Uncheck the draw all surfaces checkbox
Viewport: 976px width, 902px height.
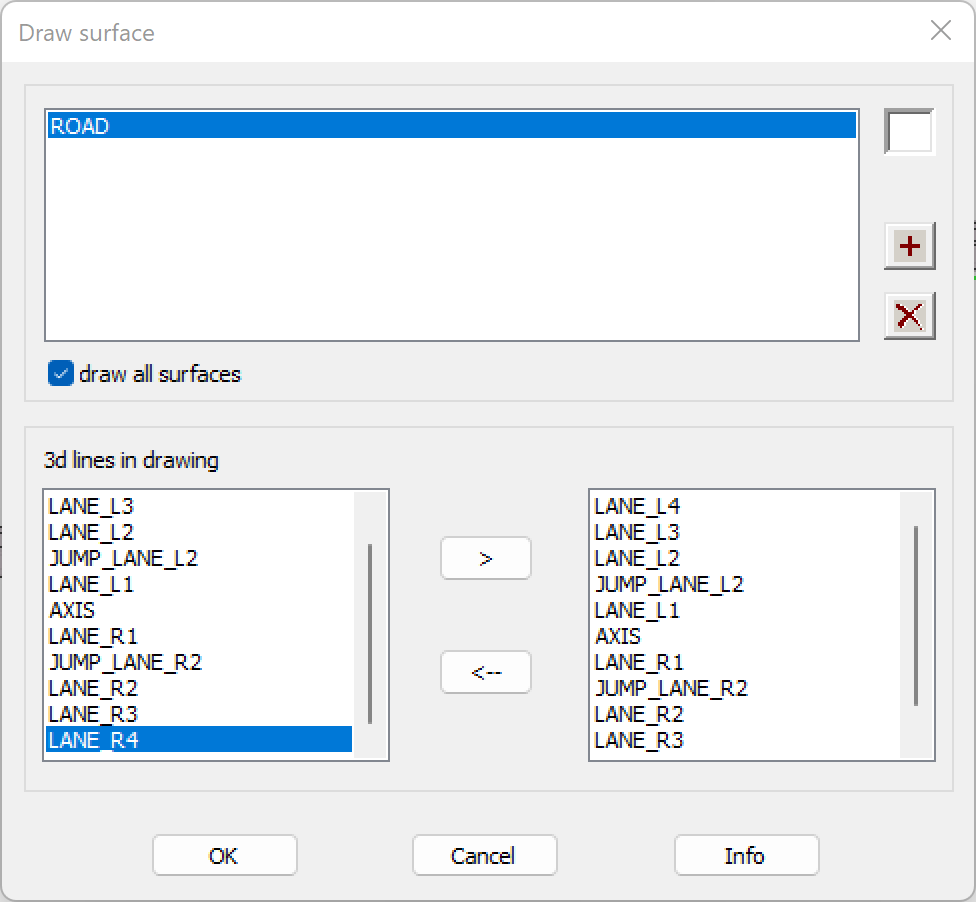(61, 374)
